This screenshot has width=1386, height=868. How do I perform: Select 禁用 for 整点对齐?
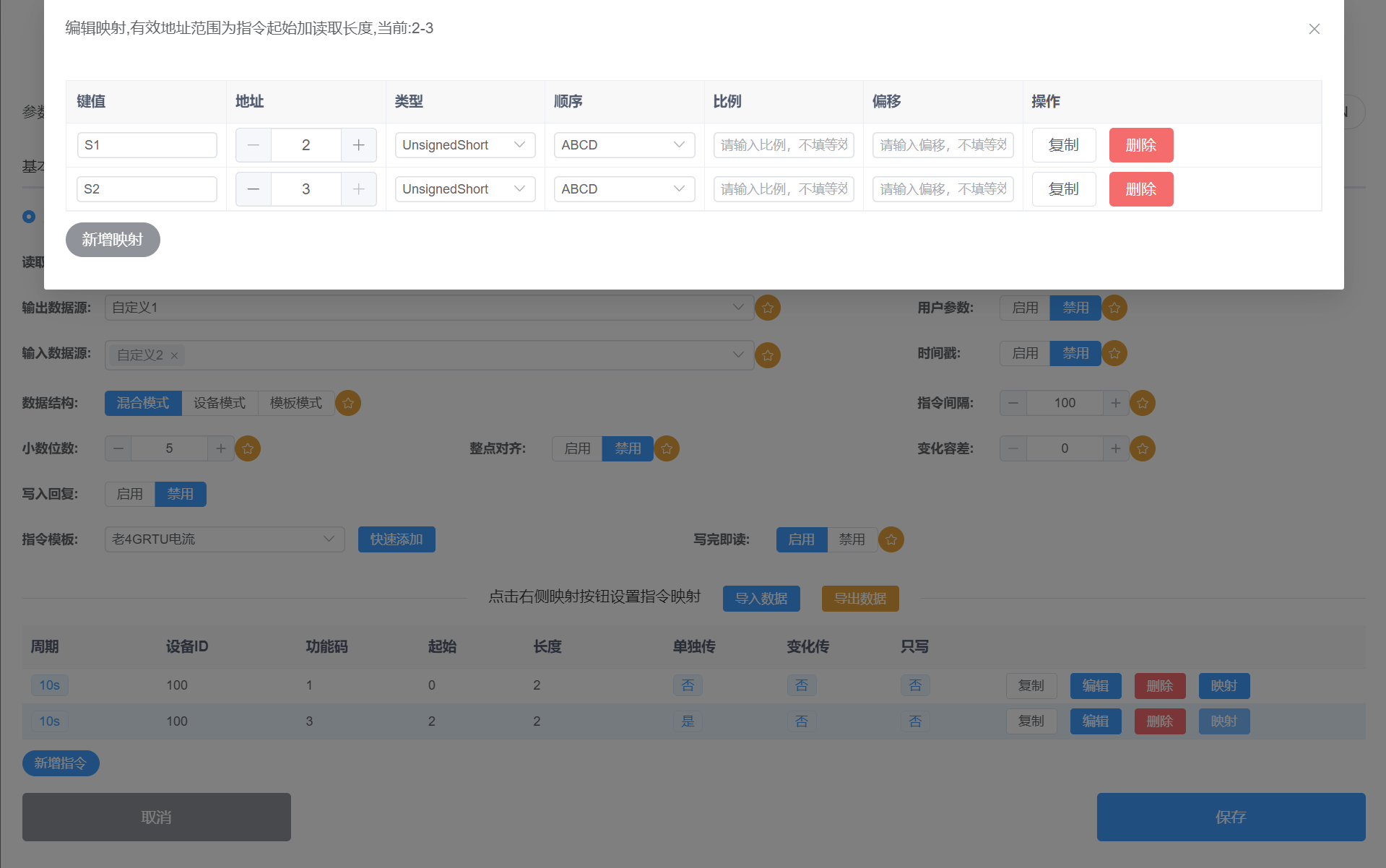[628, 448]
